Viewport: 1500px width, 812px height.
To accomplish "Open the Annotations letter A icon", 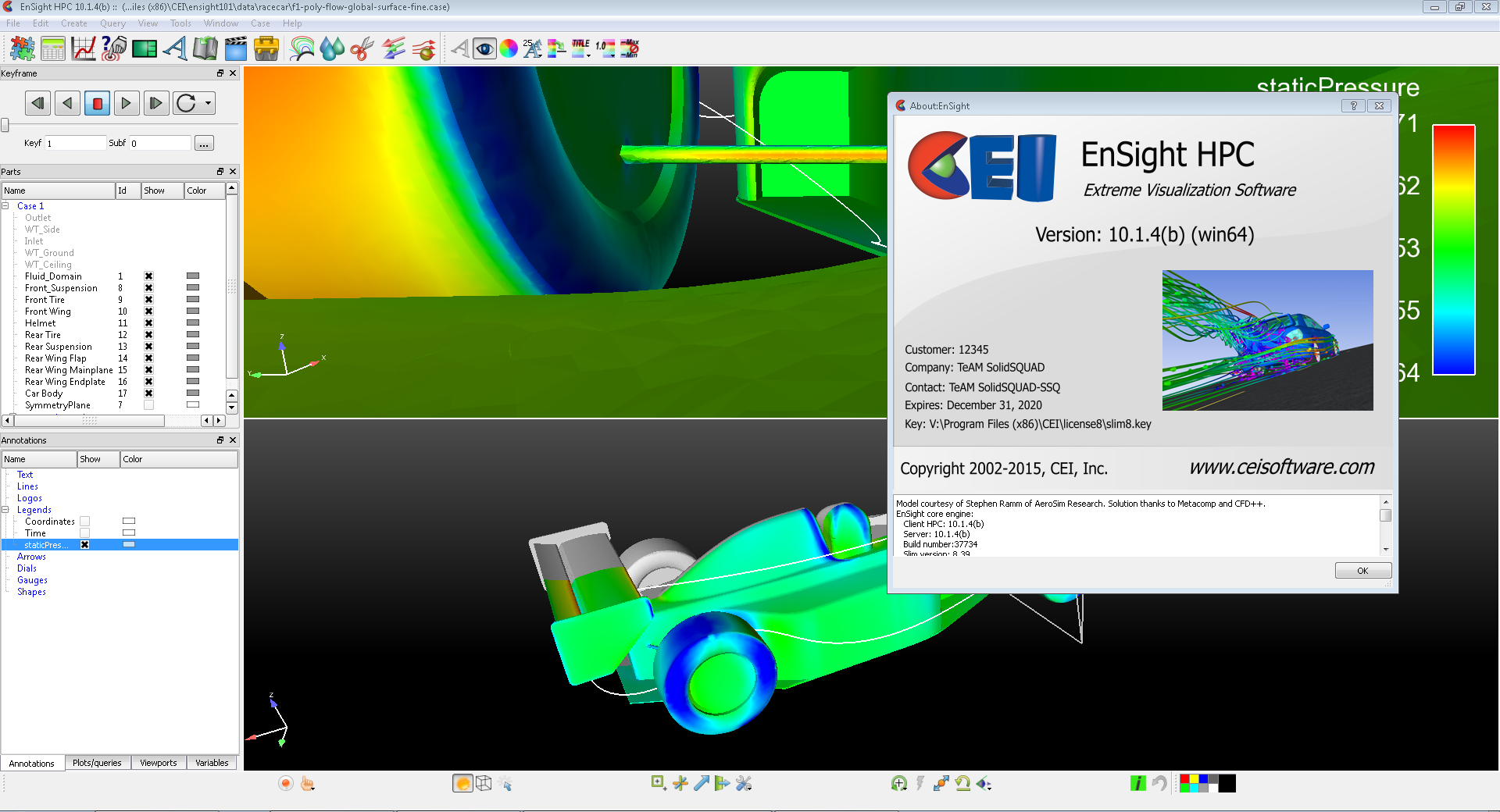I will (x=174, y=48).
